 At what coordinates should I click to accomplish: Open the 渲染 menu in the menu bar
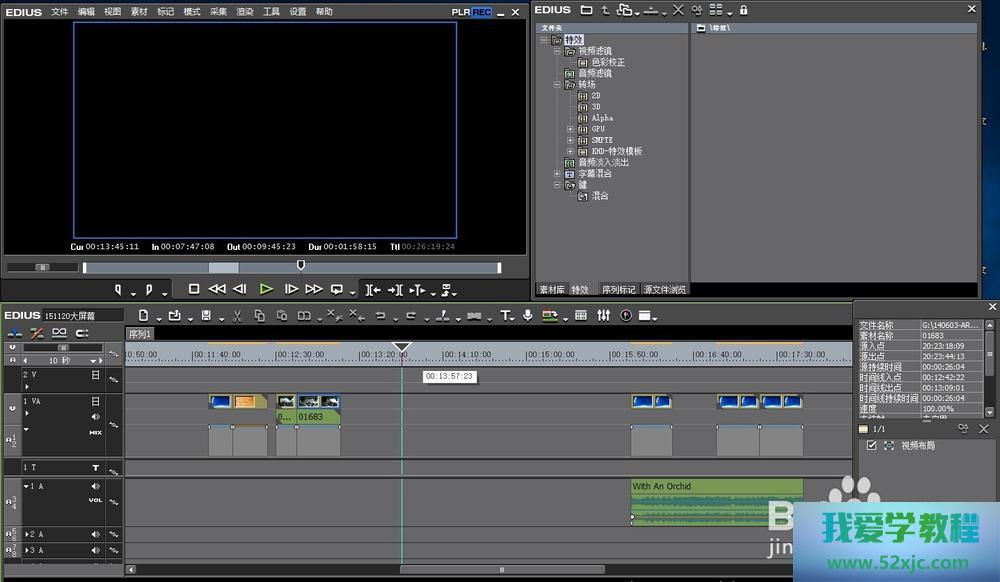pyautogui.click(x=245, y=12)
